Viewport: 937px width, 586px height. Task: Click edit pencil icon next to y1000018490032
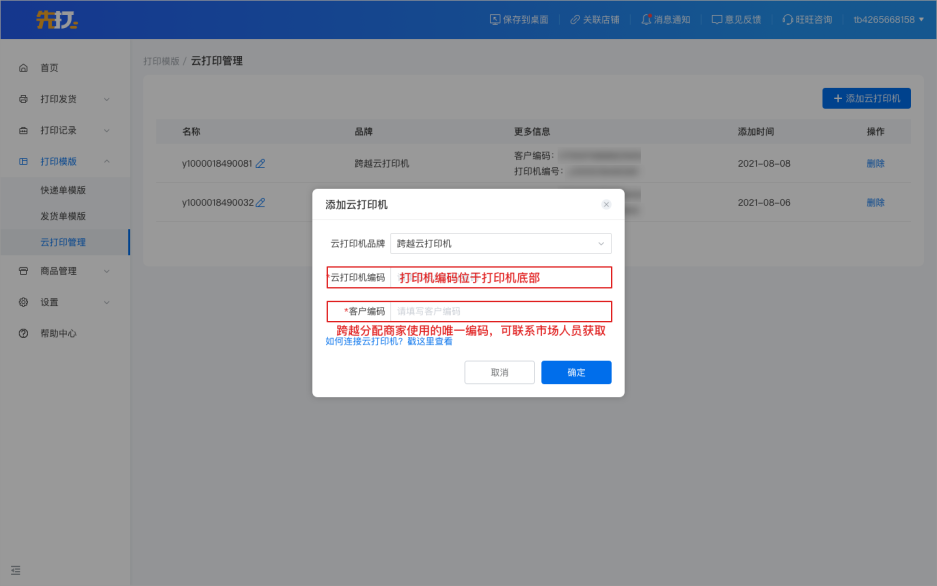tap(260, 202)
